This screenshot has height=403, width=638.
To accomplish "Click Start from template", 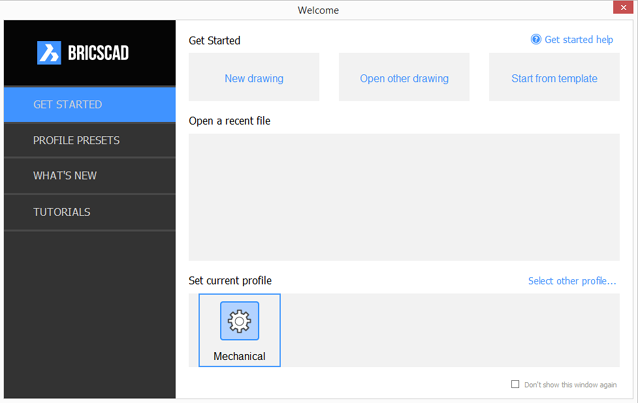I will click(554, 77).
